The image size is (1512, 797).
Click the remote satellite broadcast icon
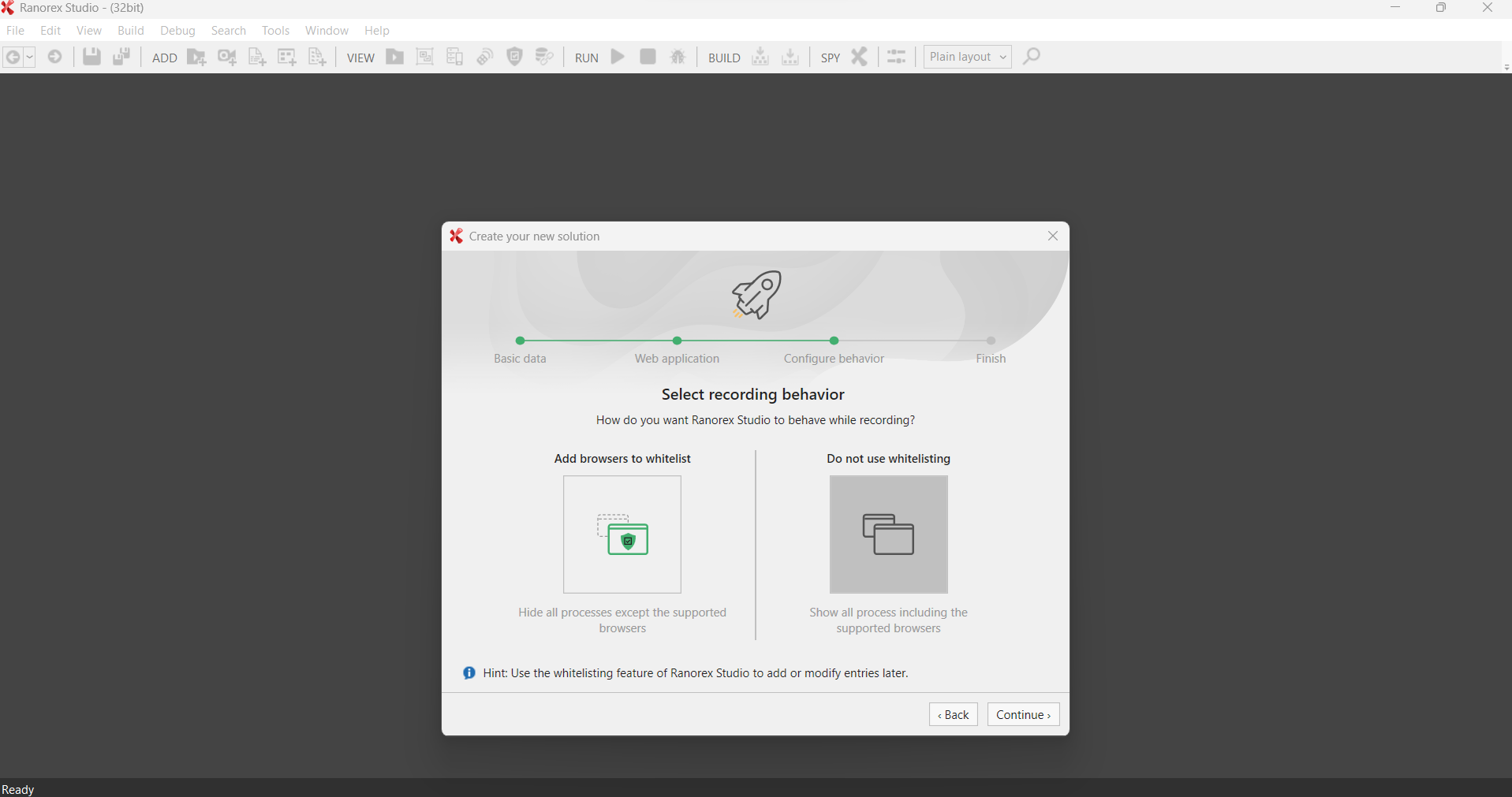tap(485, 57)
